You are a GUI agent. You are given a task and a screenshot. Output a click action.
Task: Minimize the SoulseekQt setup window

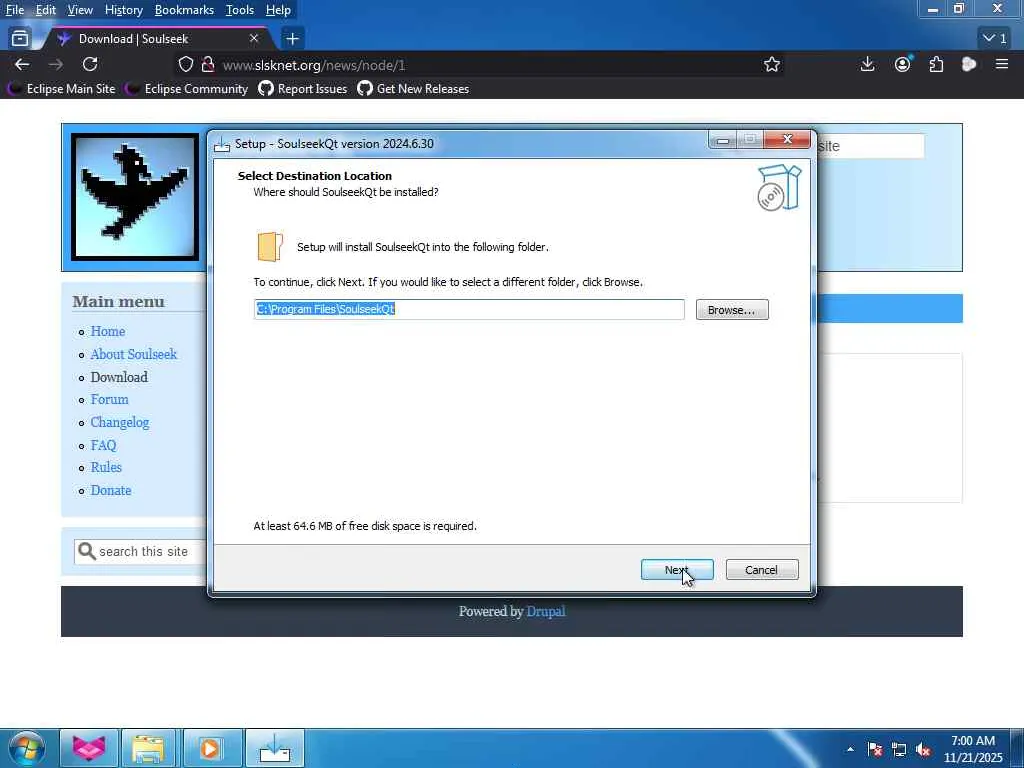722,140
